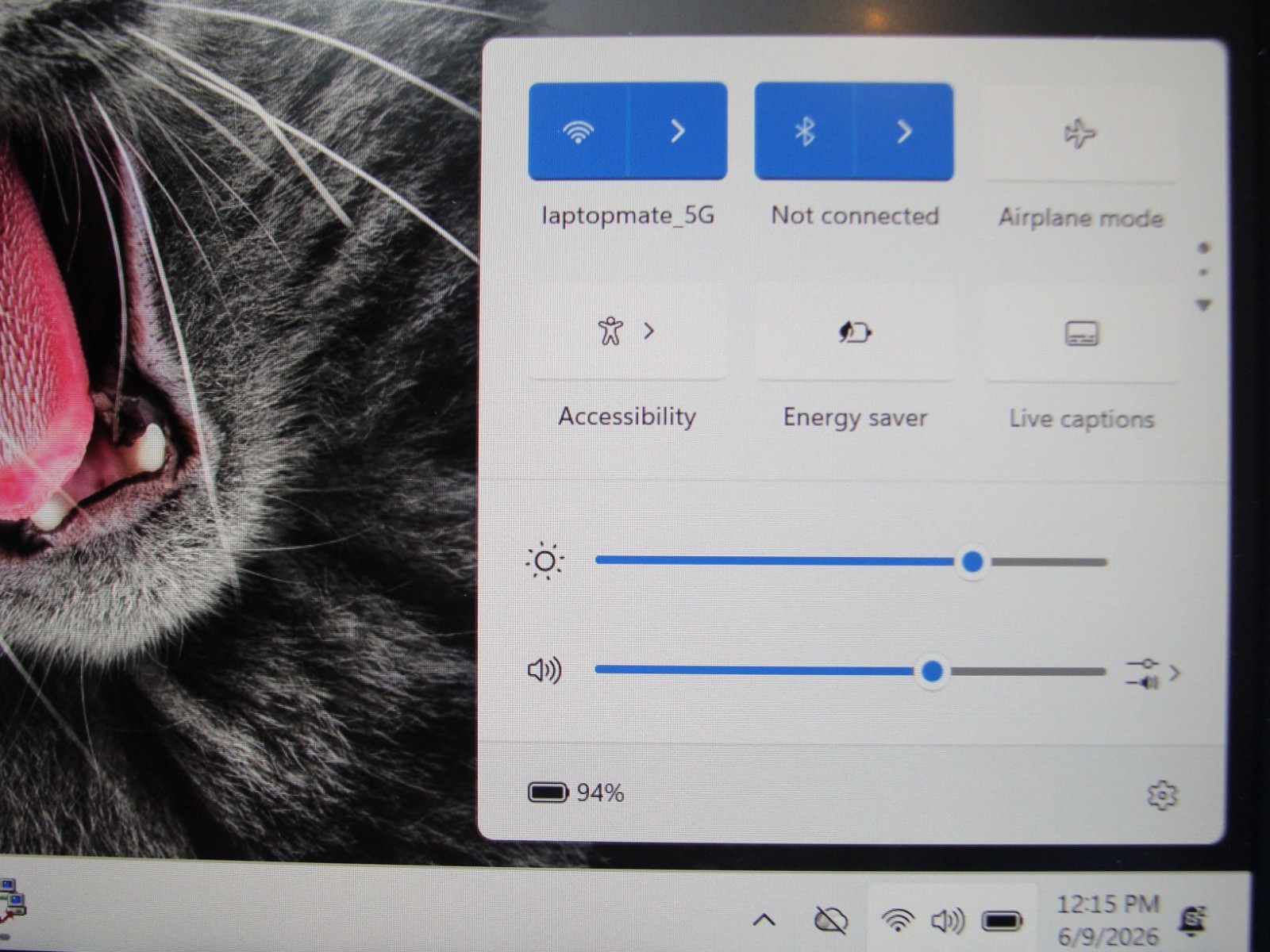Mute using the volume speaker icon

545,670
